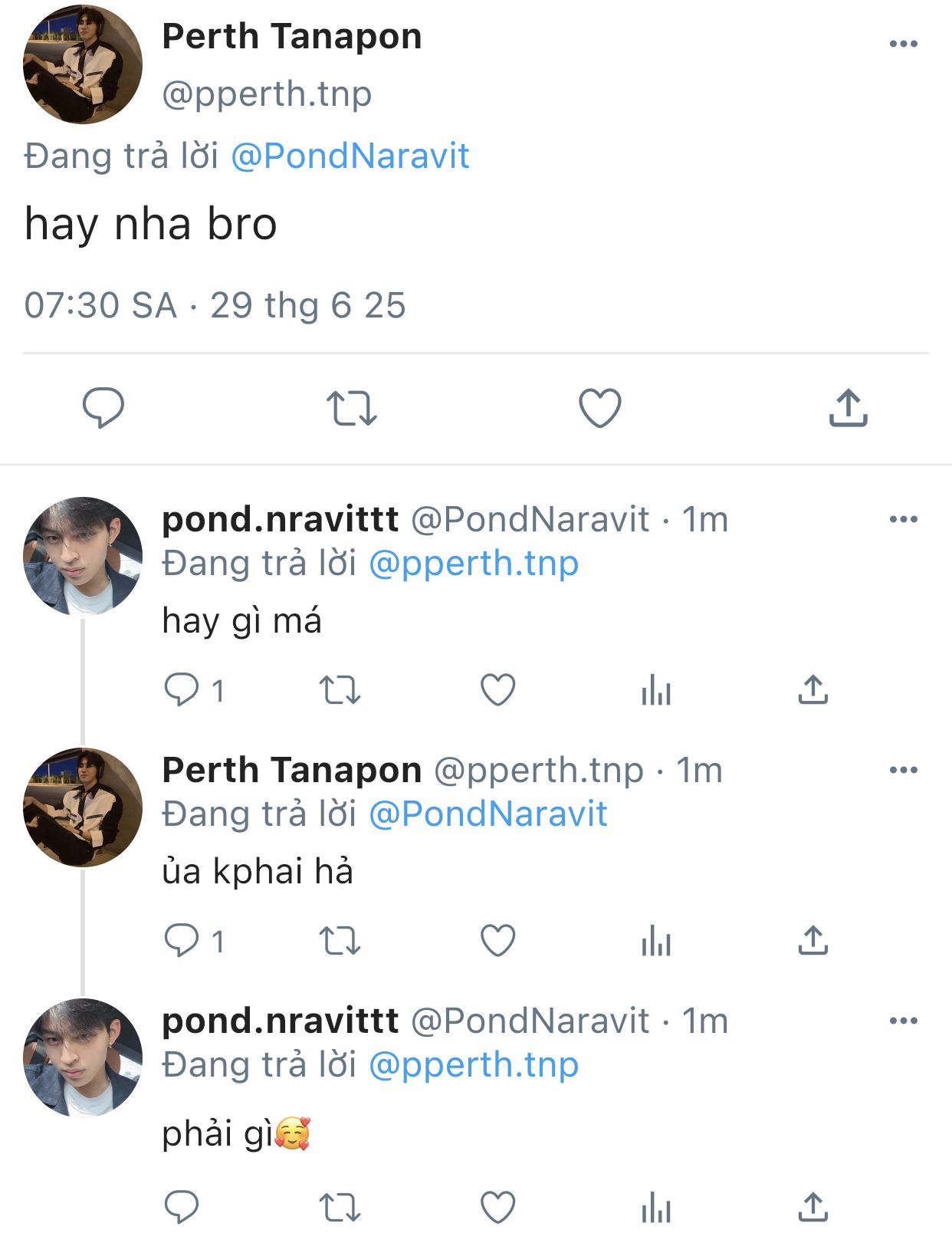
Task: Open more options on "hay gì má" reply
Action: tap(903, 519)
